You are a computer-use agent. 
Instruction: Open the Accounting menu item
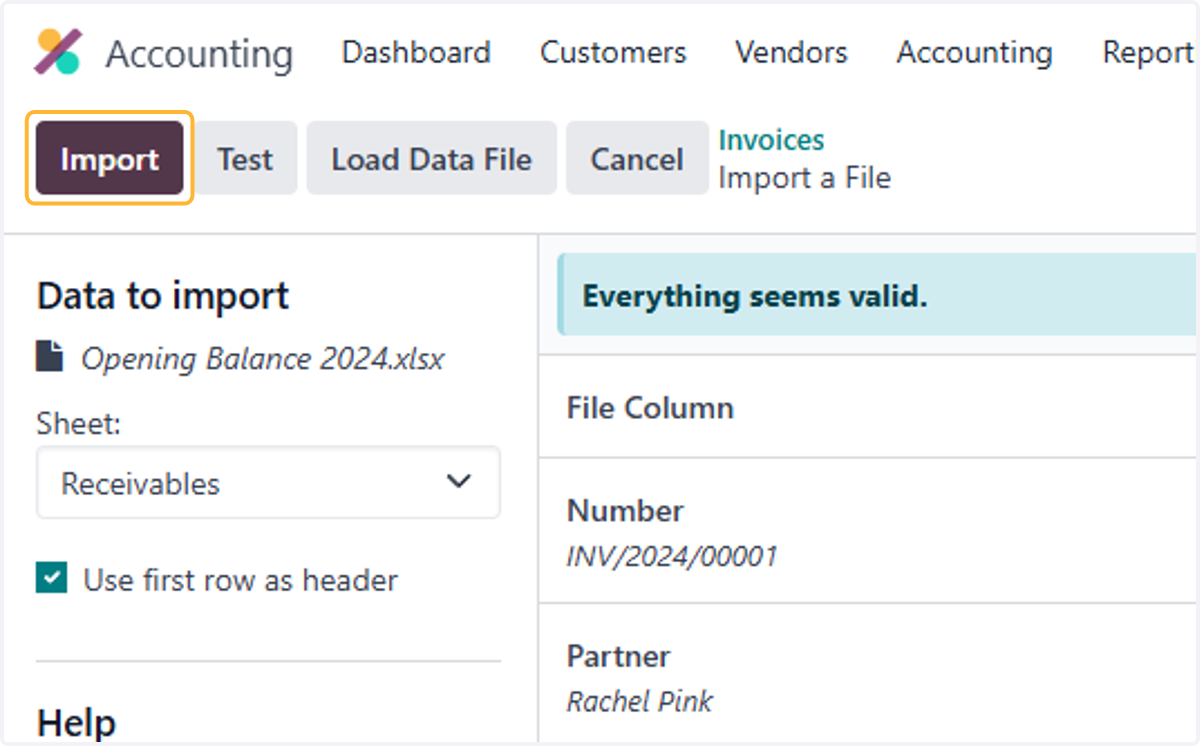[974, 52]
